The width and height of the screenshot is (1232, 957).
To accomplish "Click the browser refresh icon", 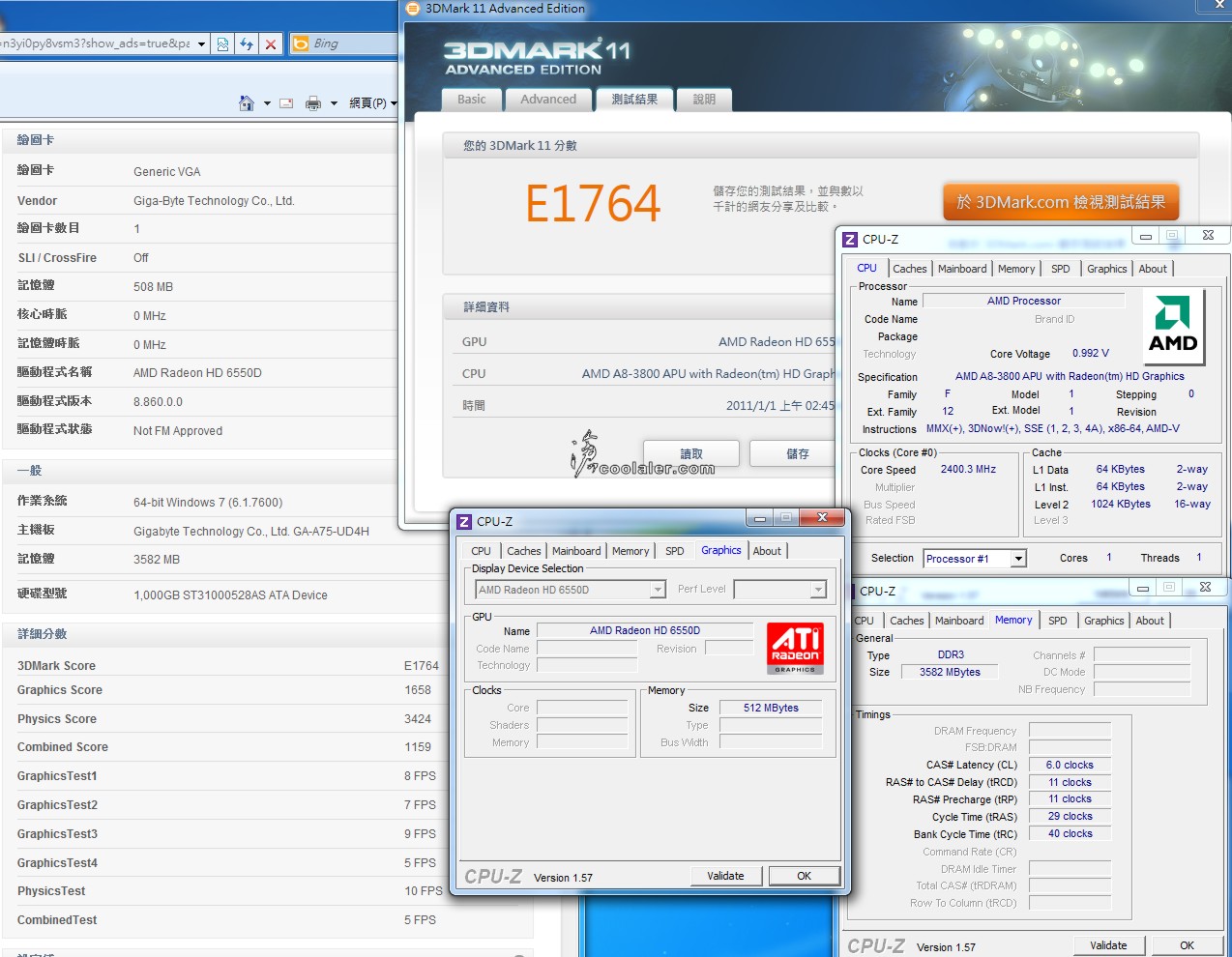I will 247,43.
